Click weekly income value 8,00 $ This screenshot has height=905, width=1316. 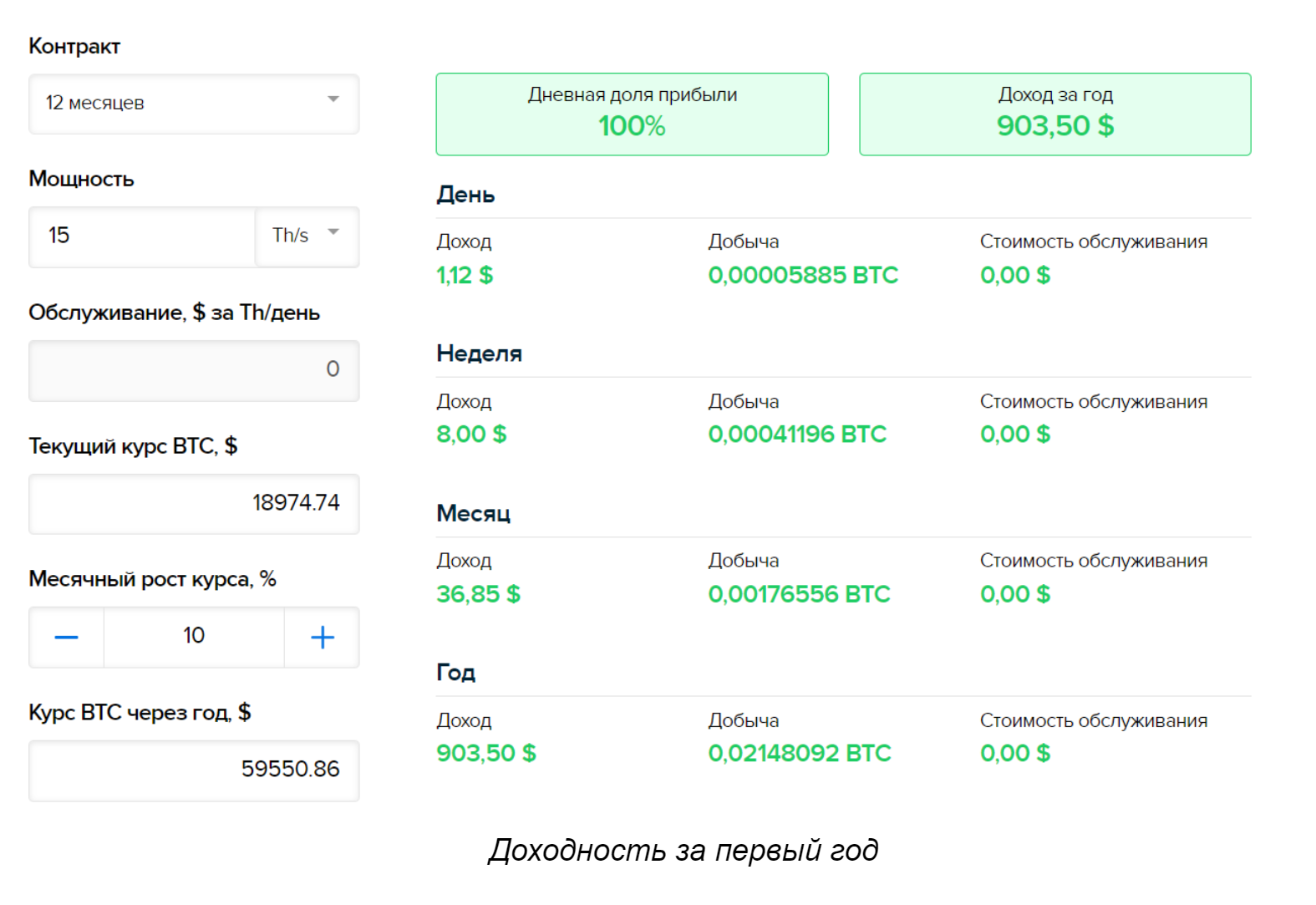tap(471, 435)
